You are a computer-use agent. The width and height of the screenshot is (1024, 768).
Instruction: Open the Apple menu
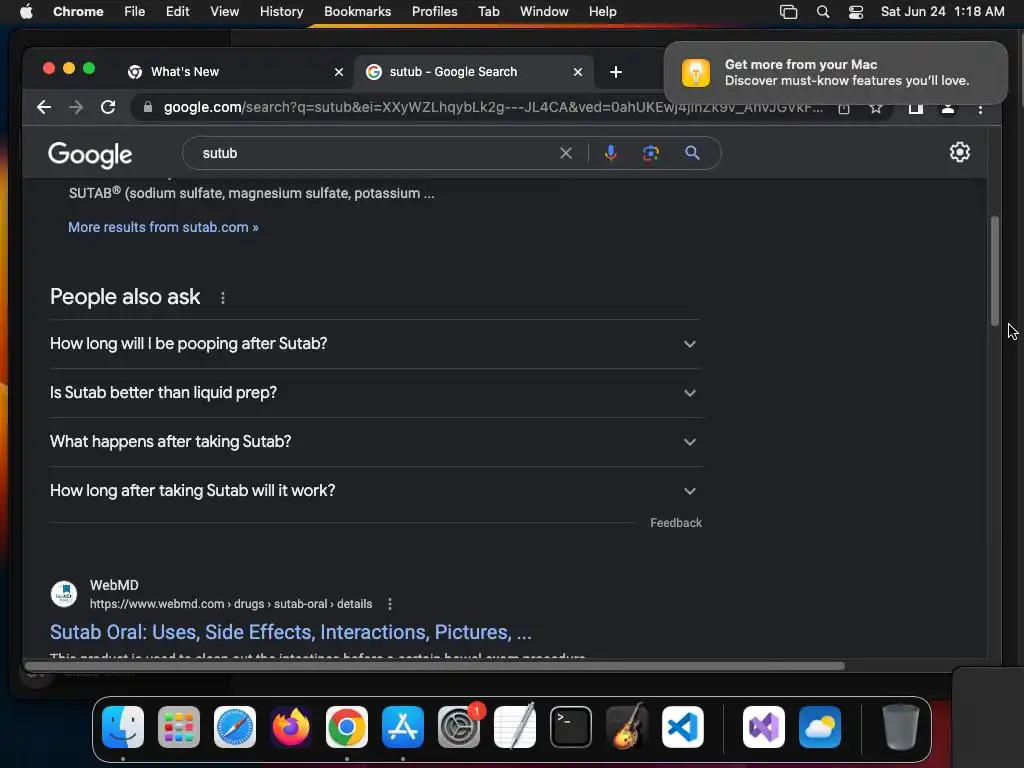point(26,12)
